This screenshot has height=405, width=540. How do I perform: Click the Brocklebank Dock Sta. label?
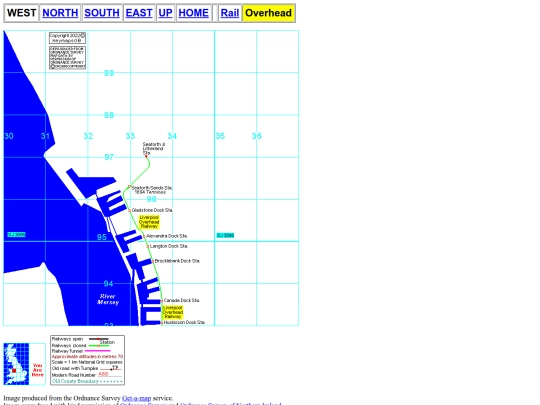(x=177, y=261)
